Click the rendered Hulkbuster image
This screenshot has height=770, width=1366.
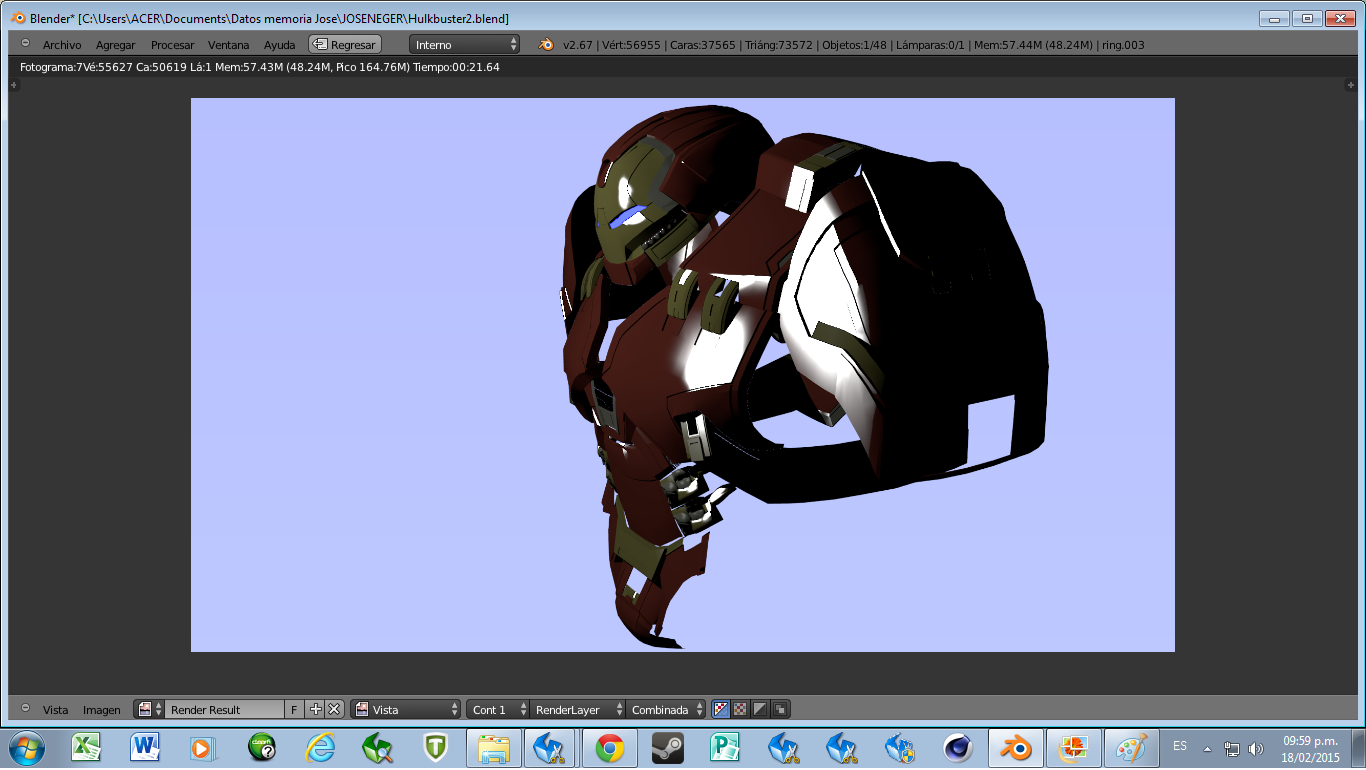(683, 375)
